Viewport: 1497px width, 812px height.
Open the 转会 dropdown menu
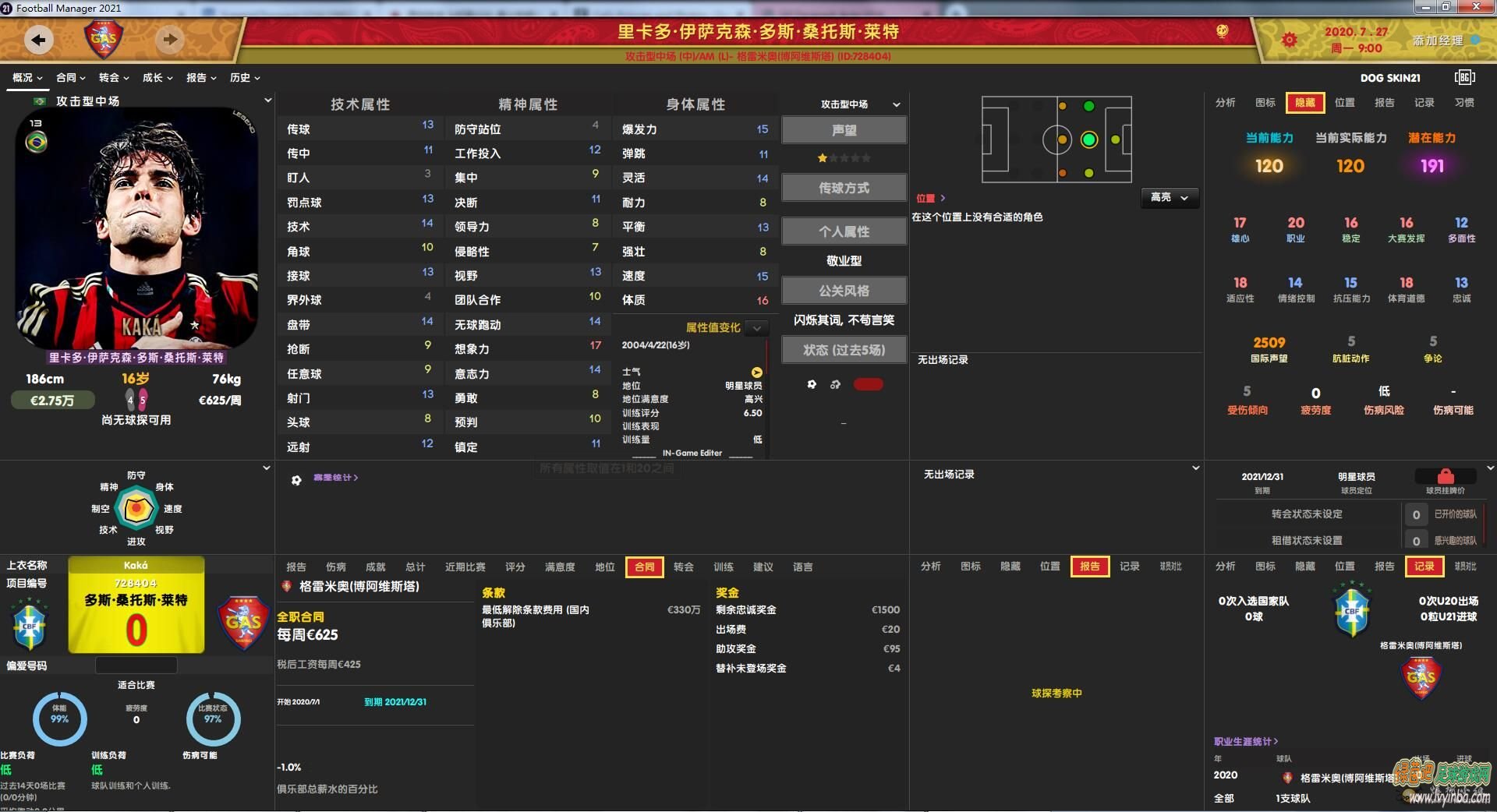[114, 78]
